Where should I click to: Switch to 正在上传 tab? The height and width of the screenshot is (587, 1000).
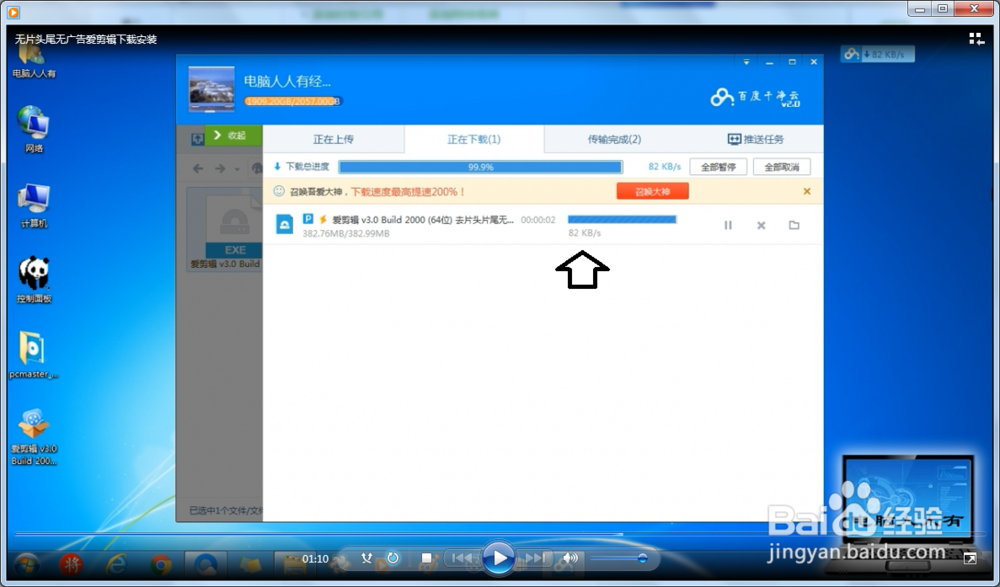tap(334, 139)
